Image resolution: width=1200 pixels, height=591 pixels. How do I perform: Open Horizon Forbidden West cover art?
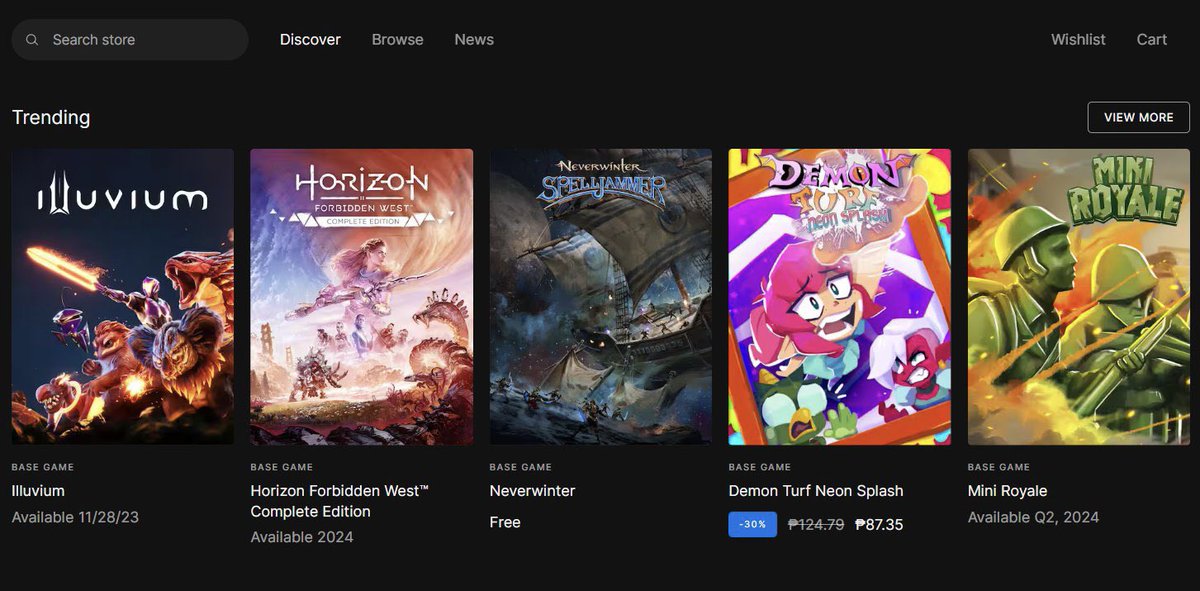click(362, 297)
